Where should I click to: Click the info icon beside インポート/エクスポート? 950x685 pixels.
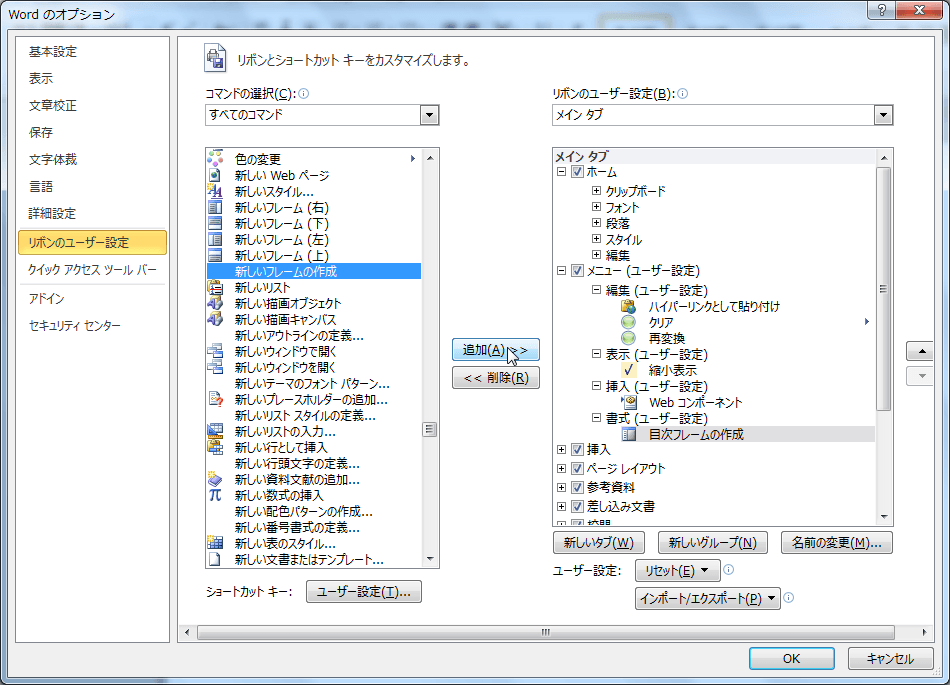click(x=789, y=598)
